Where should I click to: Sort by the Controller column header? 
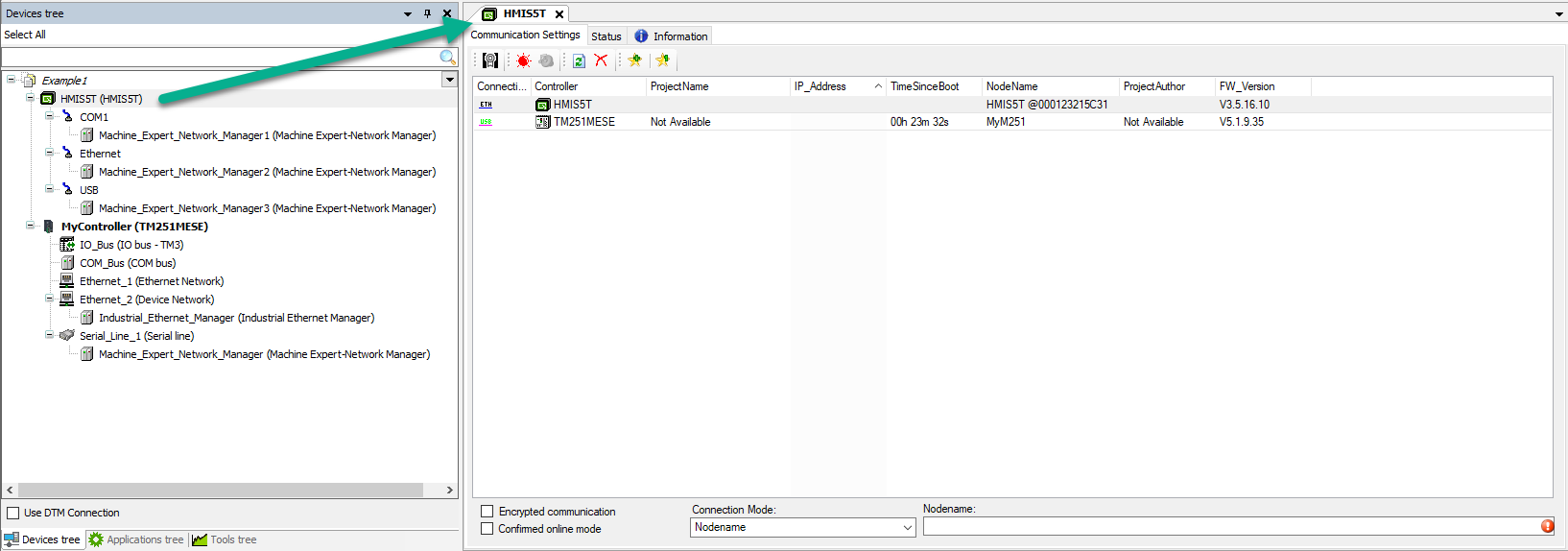588,86
